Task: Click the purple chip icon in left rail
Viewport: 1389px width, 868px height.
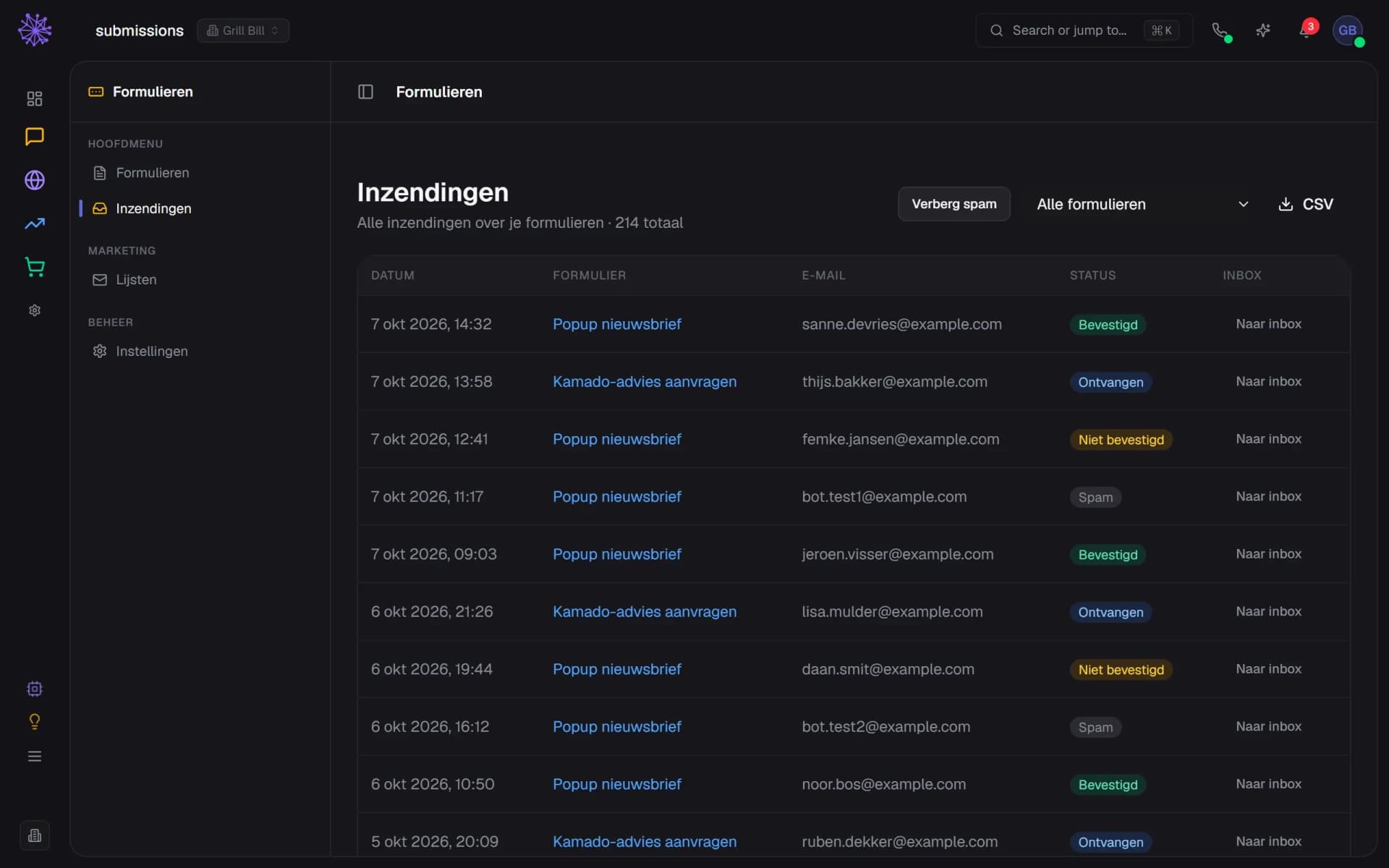Action: (x=35, y=689)
